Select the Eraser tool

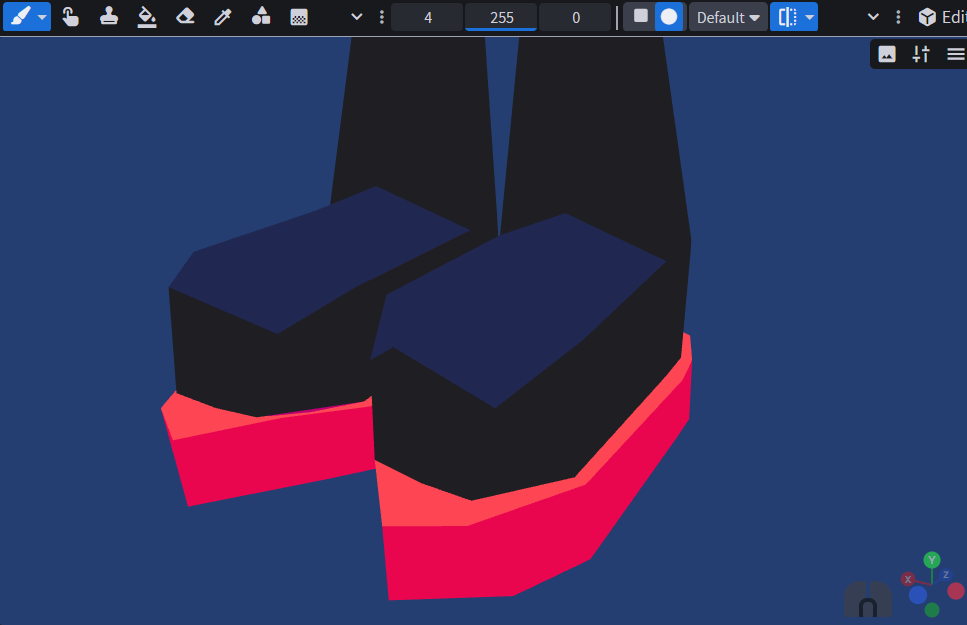click(x=185, y=17)
